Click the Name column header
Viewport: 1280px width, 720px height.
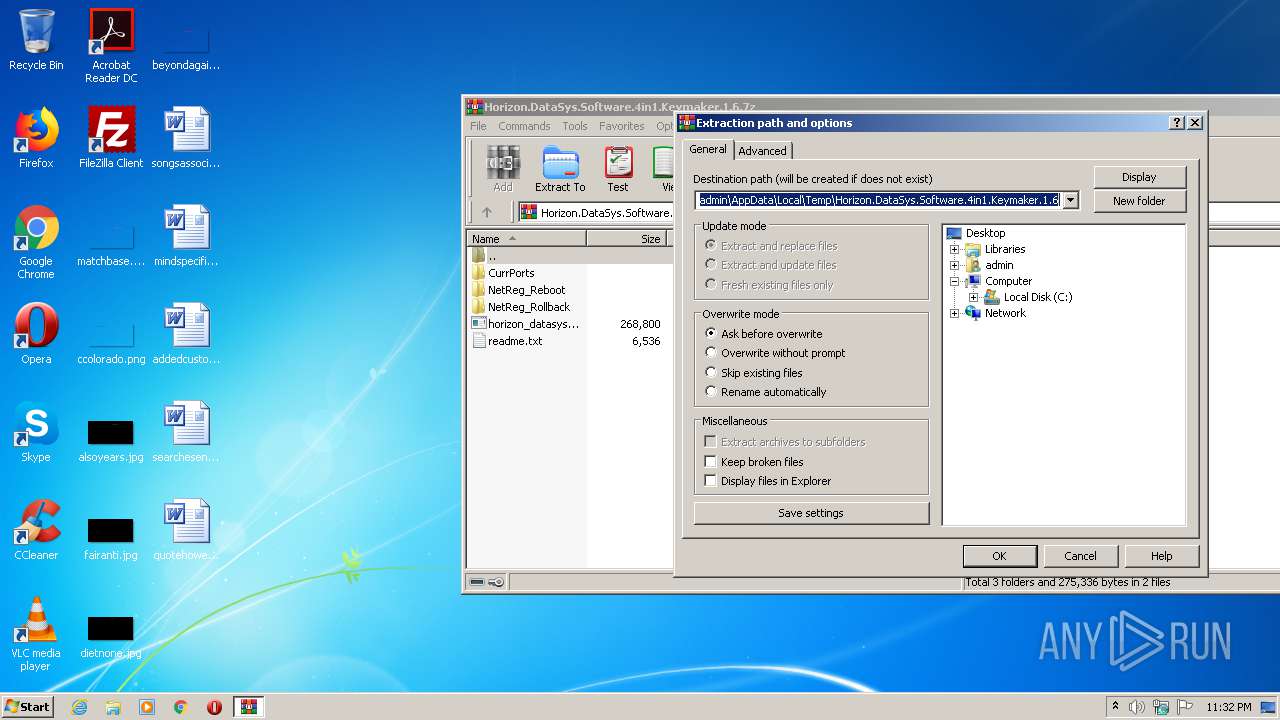click(x=526, y=239)
